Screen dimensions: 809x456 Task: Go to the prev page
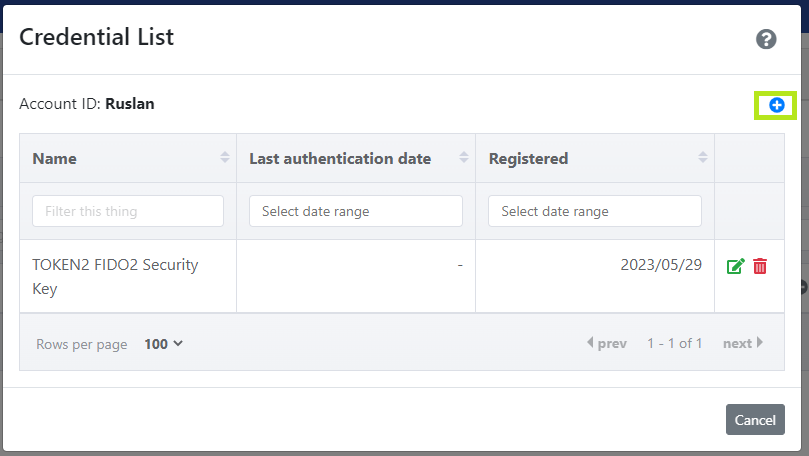(x=607, y=343)
